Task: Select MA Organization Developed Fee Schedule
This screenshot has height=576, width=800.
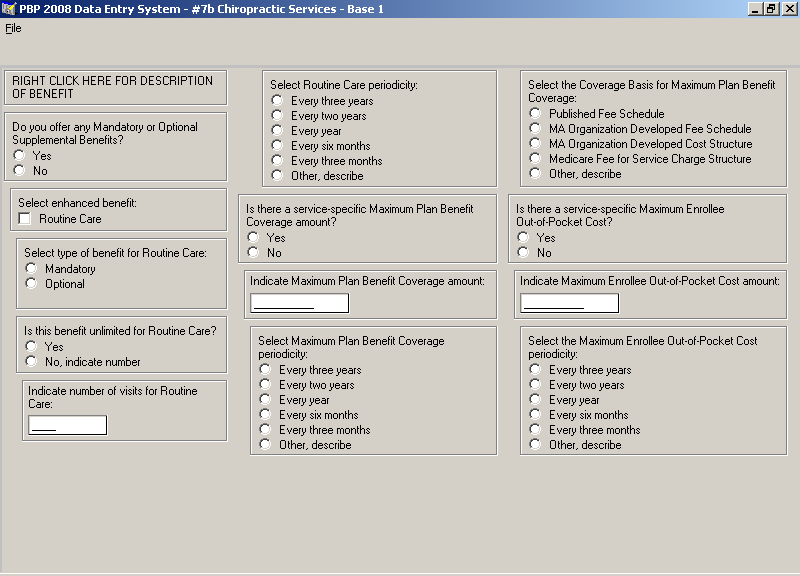Action: pyautogui.click(x=535, y=129)
